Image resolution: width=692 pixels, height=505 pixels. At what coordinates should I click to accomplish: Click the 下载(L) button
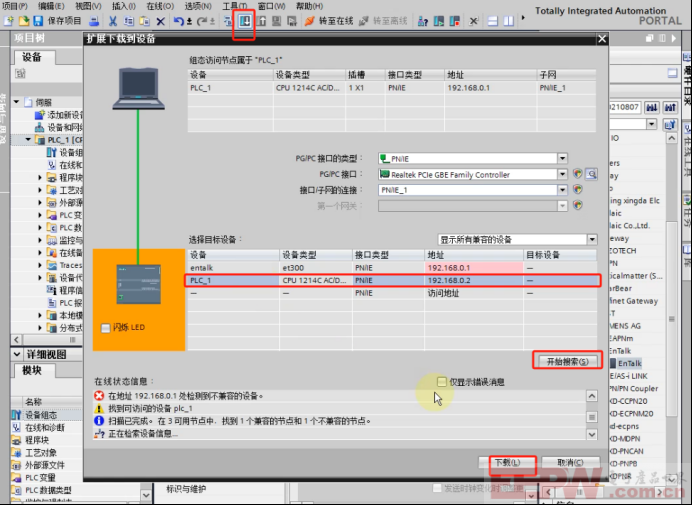508,463
